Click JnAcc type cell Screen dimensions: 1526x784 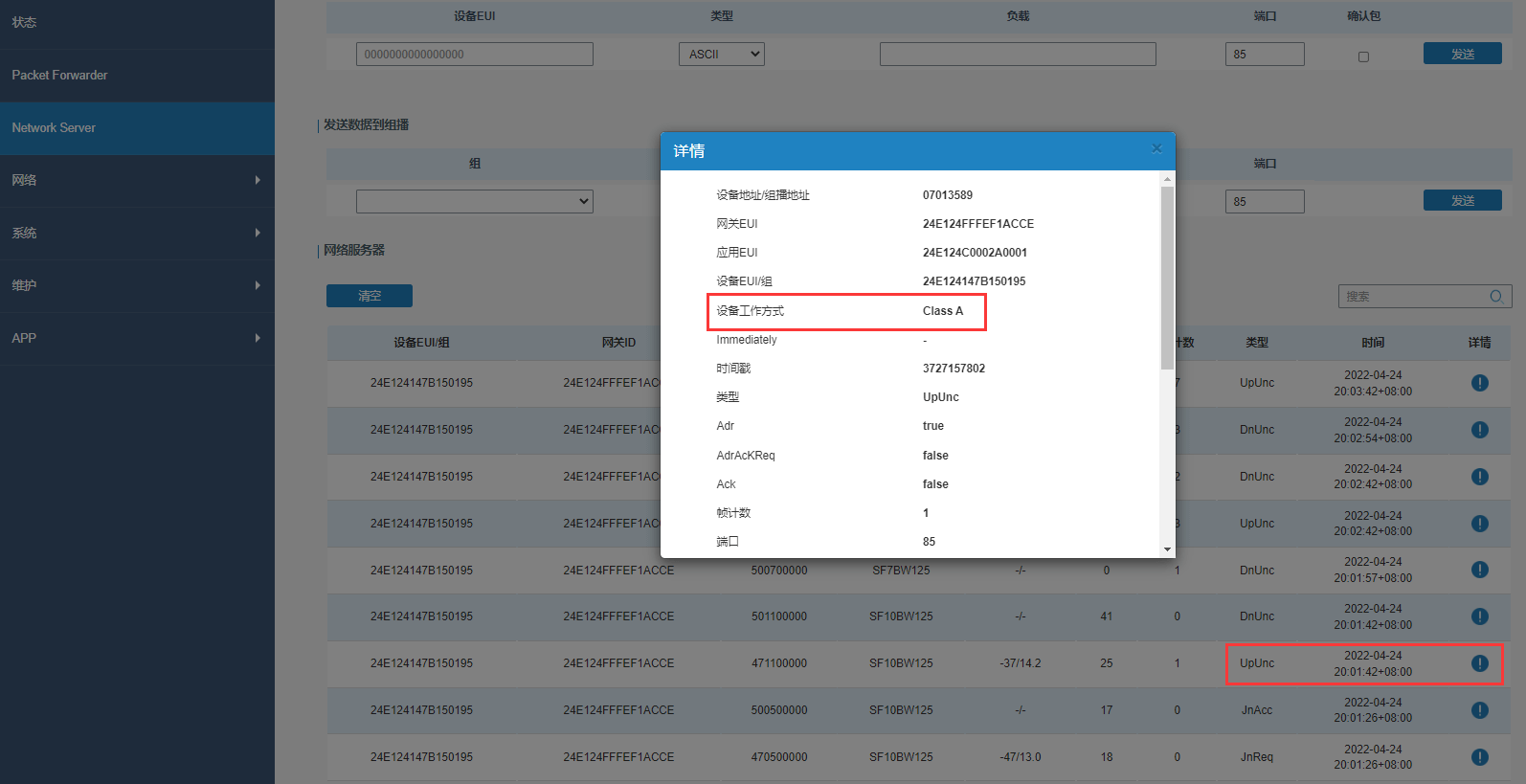click(x=1257, y=710)
